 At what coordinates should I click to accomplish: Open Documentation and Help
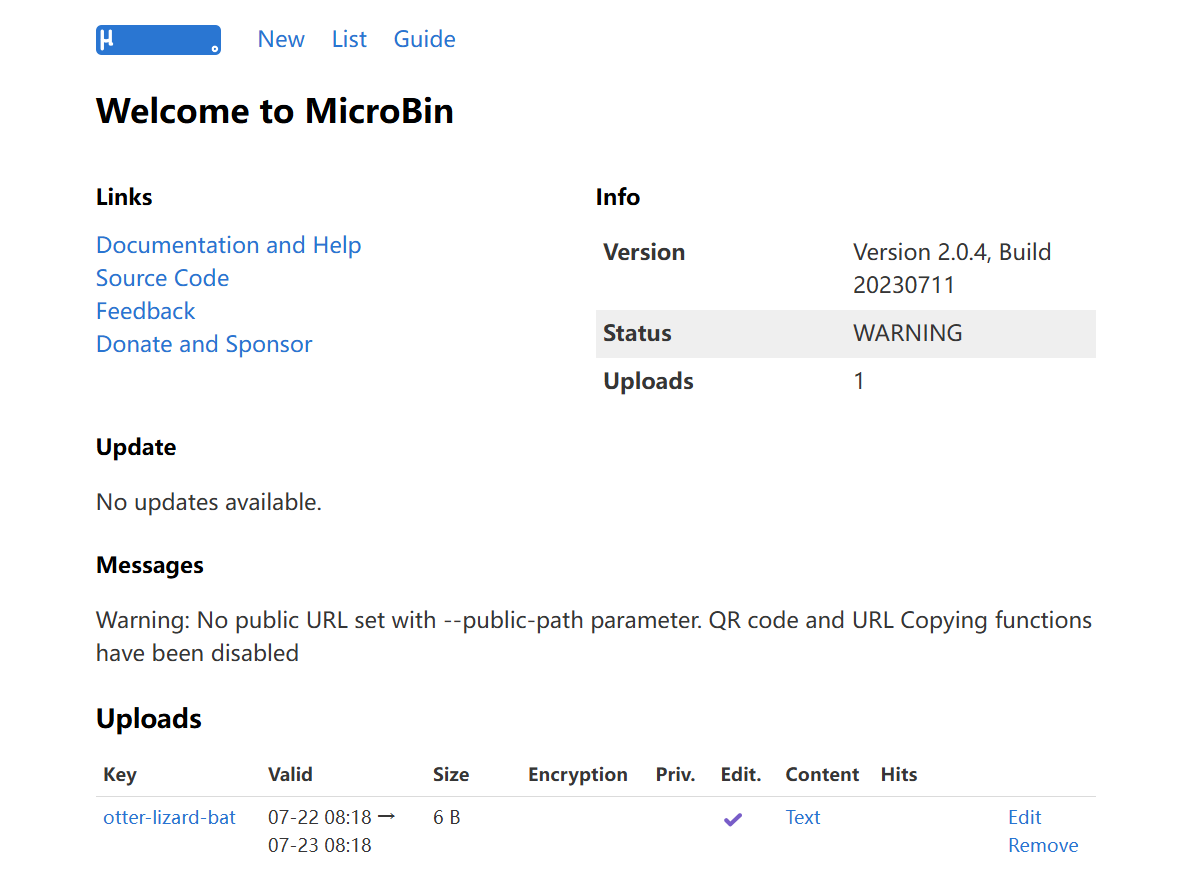228,245
